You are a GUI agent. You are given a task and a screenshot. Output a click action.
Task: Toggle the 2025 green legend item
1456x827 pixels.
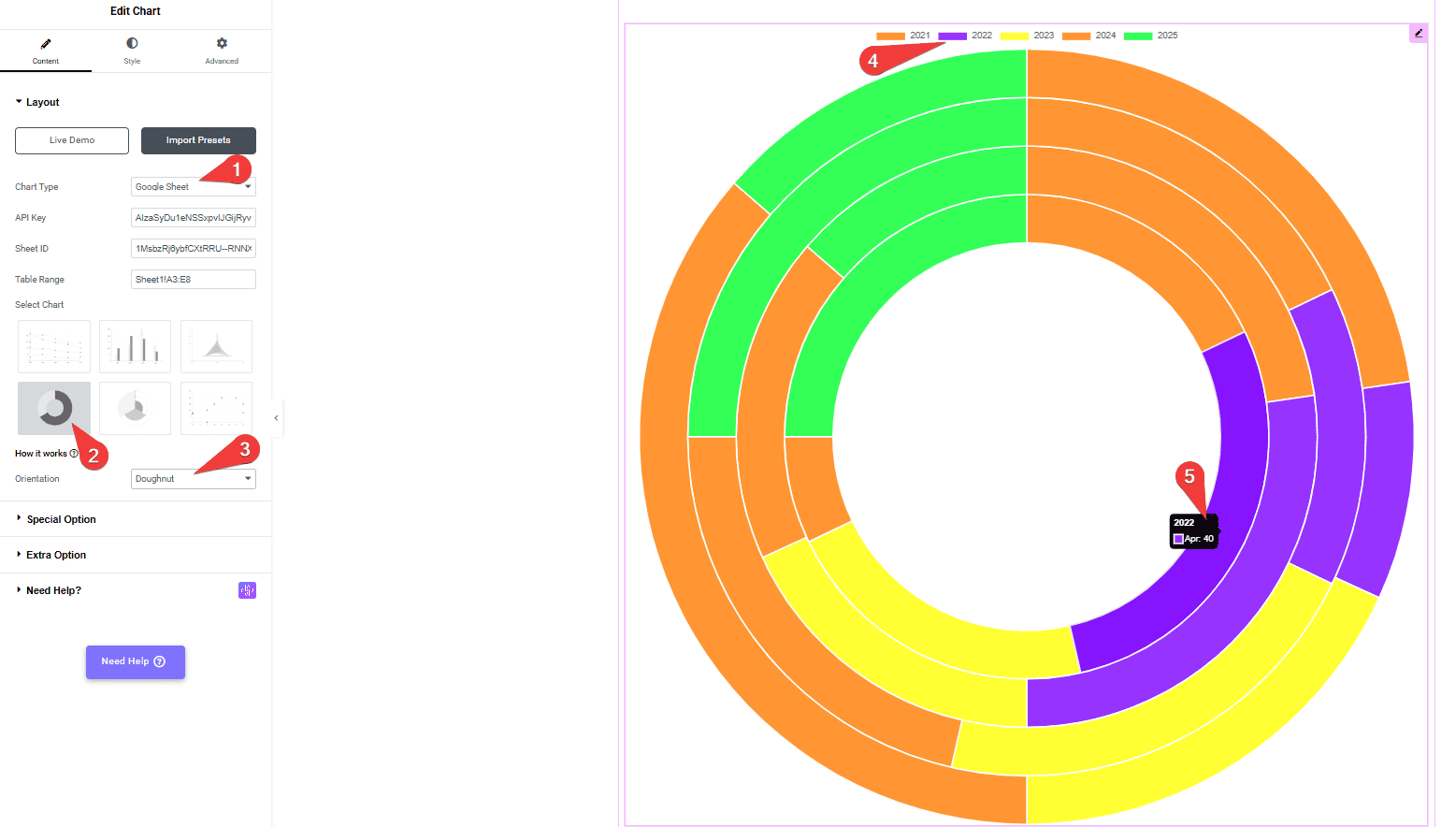[1150, 36]
